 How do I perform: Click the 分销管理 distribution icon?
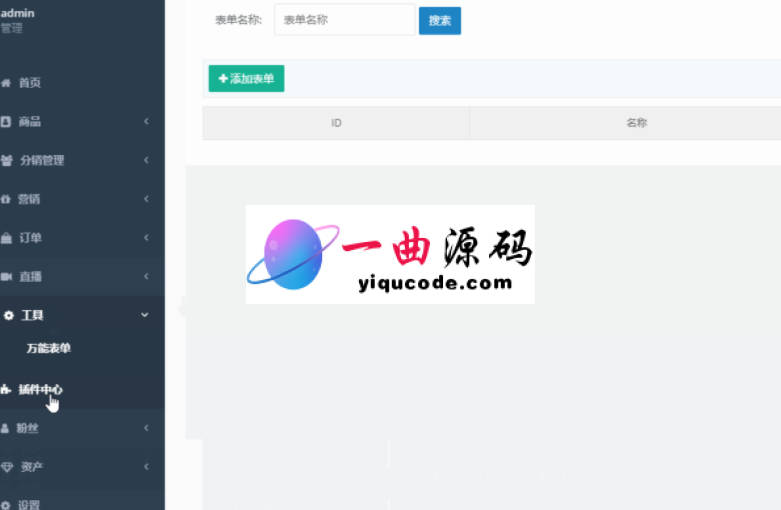click(x=6, y=160)
